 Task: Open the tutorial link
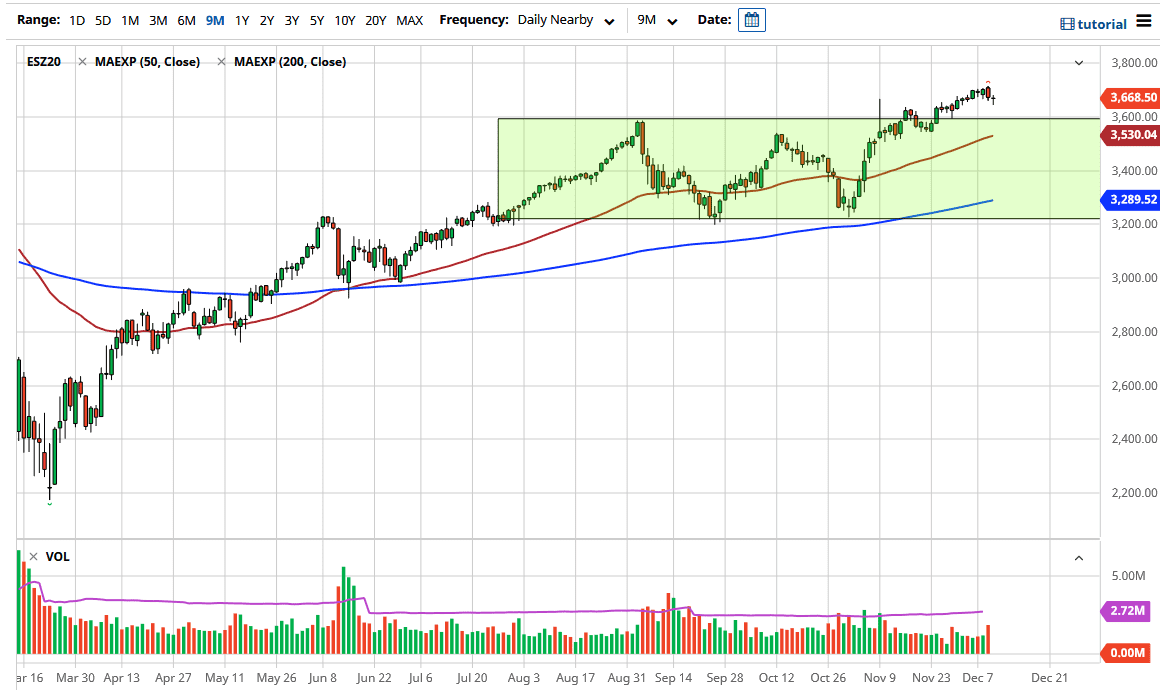1102,24
